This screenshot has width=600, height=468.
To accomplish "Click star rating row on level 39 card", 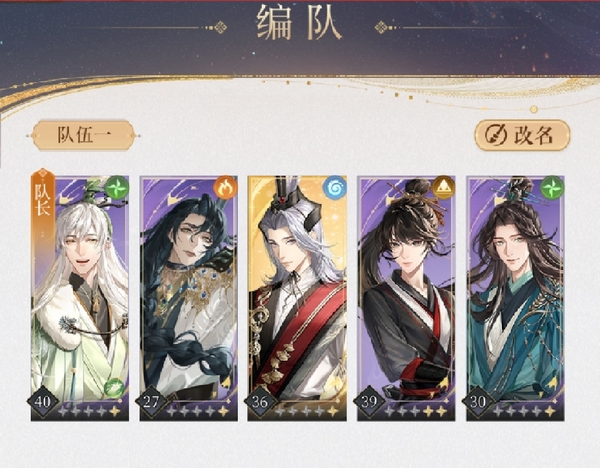I will click(x=415, y=411).
